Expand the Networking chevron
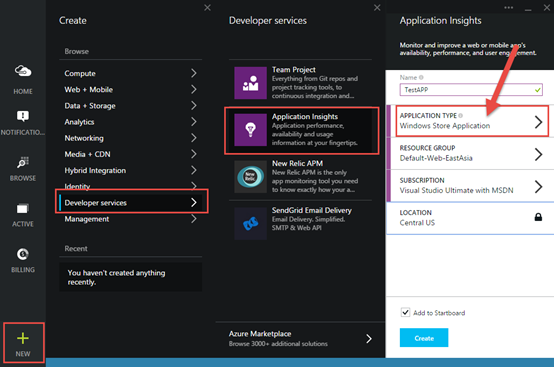The image size is (554, 367). [x=194, y=138]
